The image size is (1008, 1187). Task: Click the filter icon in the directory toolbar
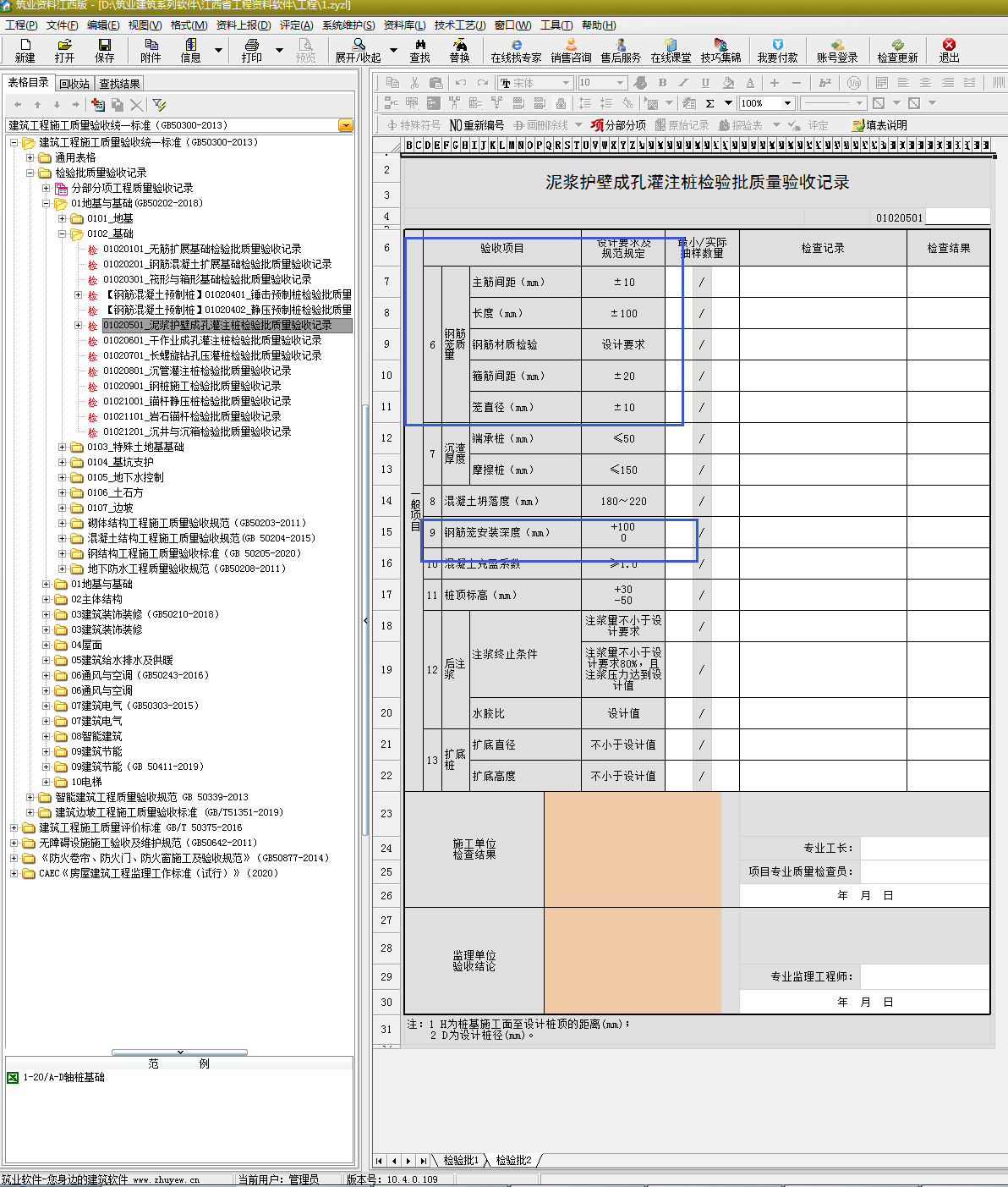(159, 104)
